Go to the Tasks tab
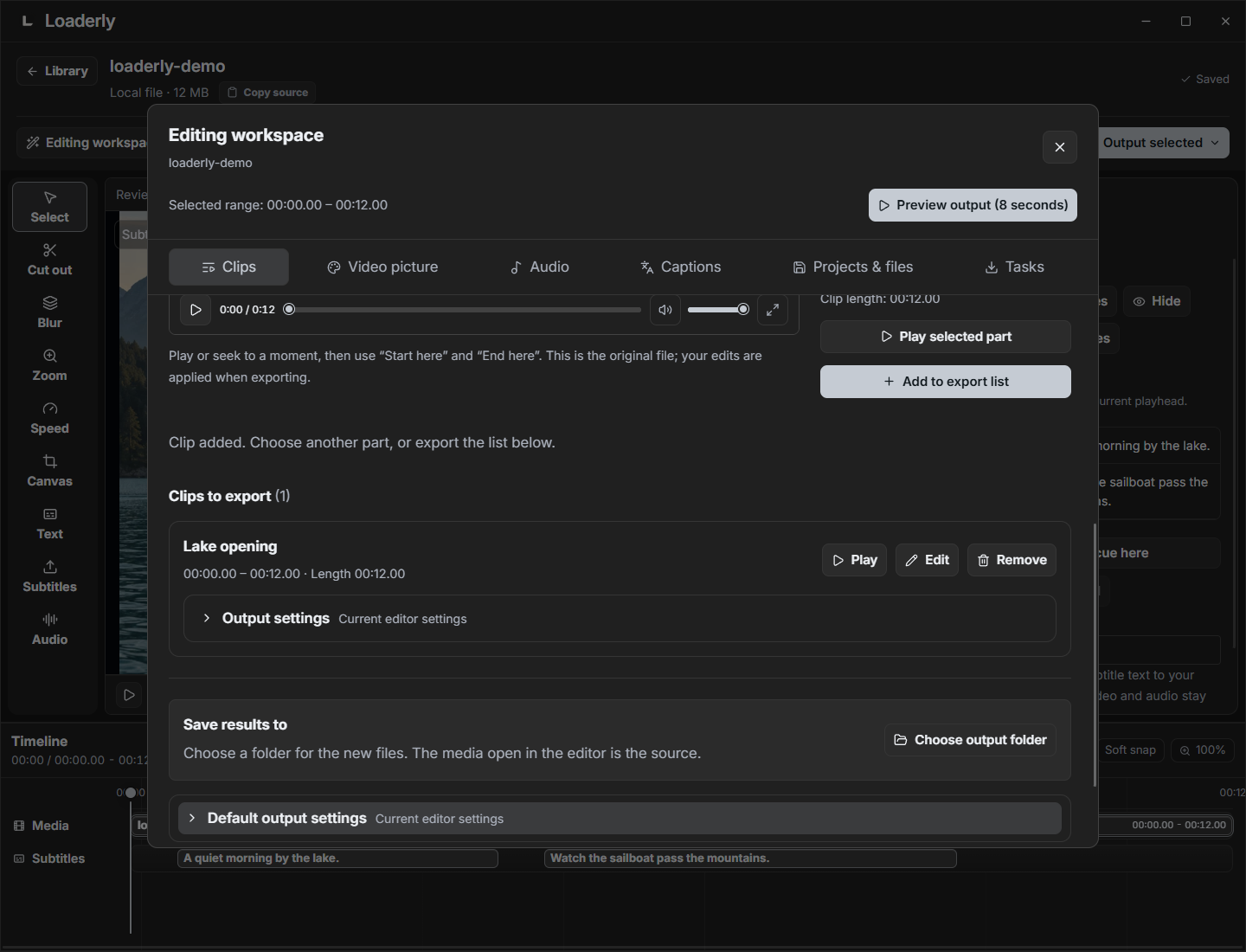The height and width of the screenshot is (952, 1246). [x=1014, y=267]
